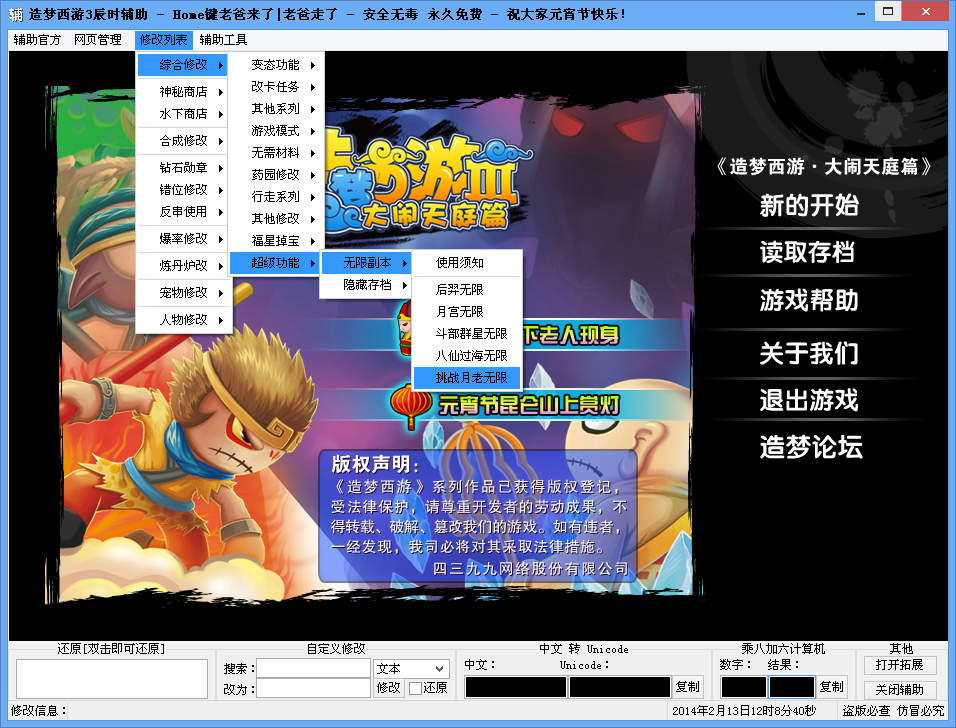Open the 关于我们 page

(x=809, y=353)
